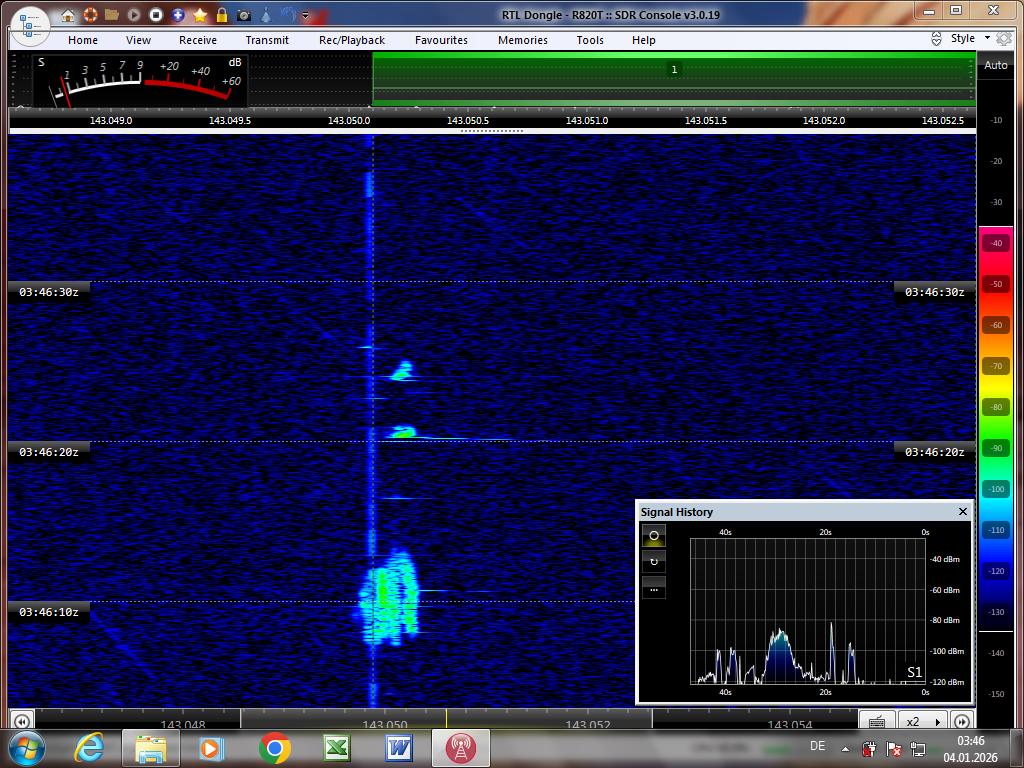Open the Help ribbon tab
1024x768 pixels.
pos(643,40)
